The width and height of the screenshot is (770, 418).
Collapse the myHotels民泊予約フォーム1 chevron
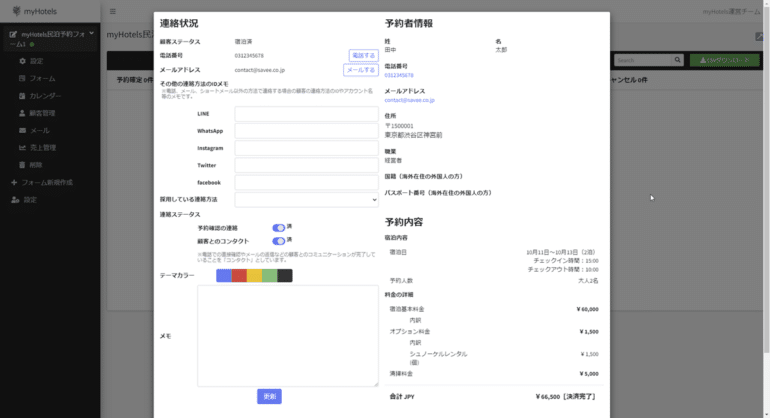(92, 33)
